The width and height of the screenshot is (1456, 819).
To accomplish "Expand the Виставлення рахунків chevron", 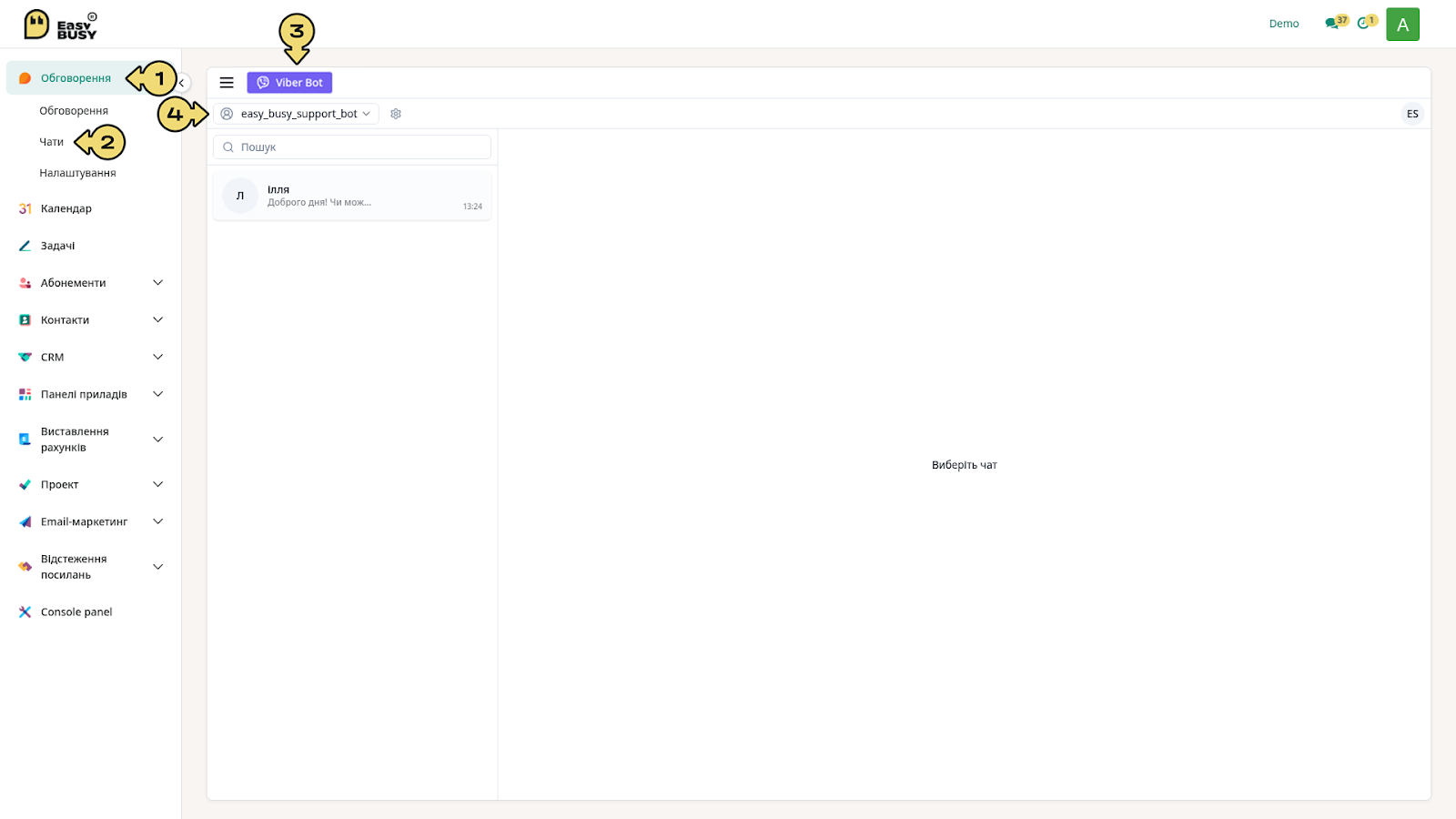I will (x=158, y=440).
